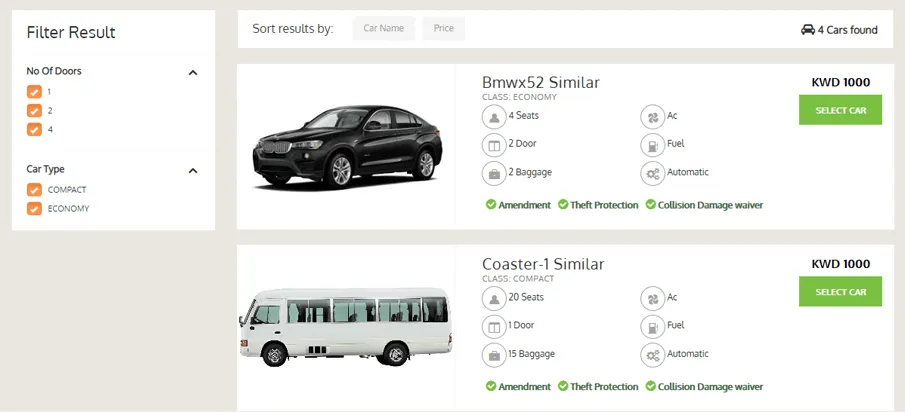Sort results by Price
Image resolution: width=905 pixels, height=412 pixels.
coord(444,29)
